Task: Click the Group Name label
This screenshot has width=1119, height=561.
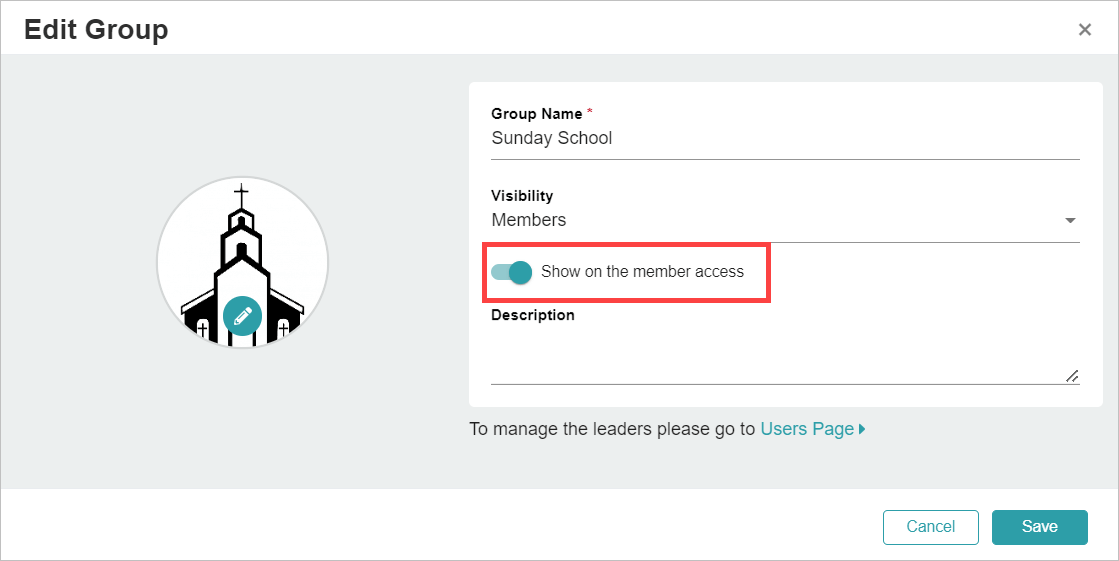Action: 537,113
